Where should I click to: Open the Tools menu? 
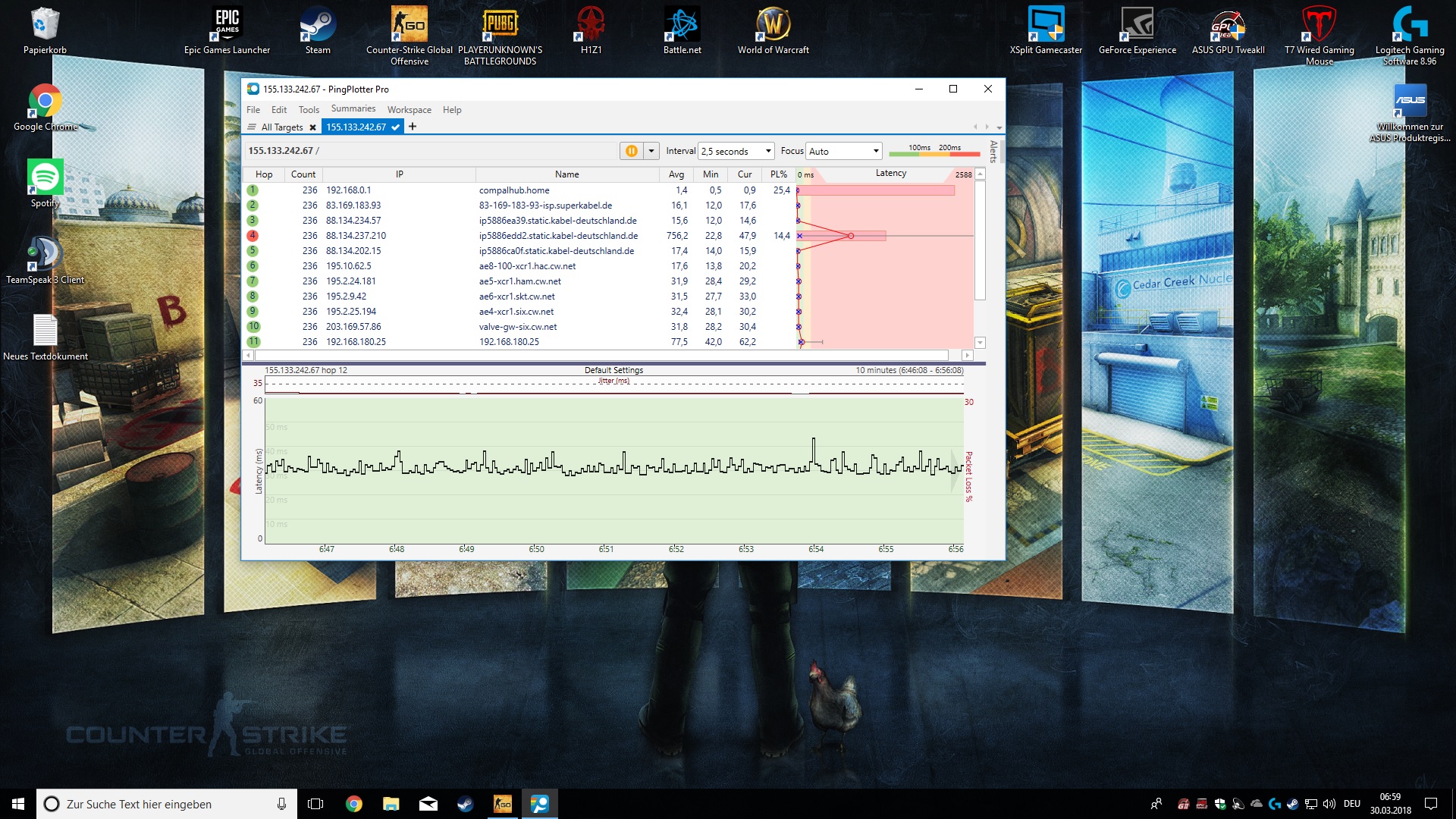[x=309, y=110]
